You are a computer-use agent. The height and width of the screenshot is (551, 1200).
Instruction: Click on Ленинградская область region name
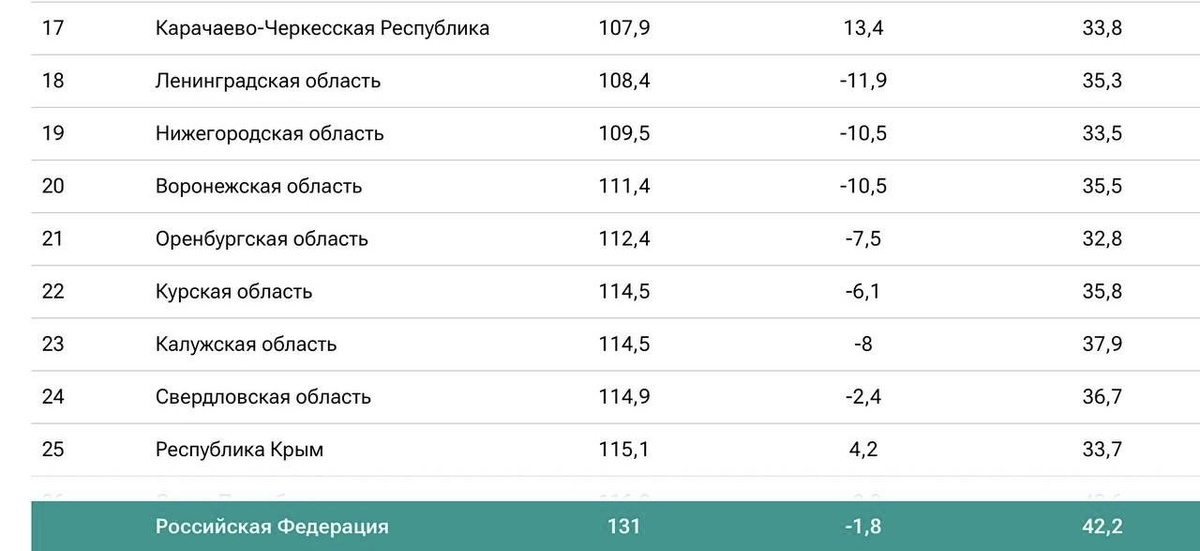click(x=268, y=81)
